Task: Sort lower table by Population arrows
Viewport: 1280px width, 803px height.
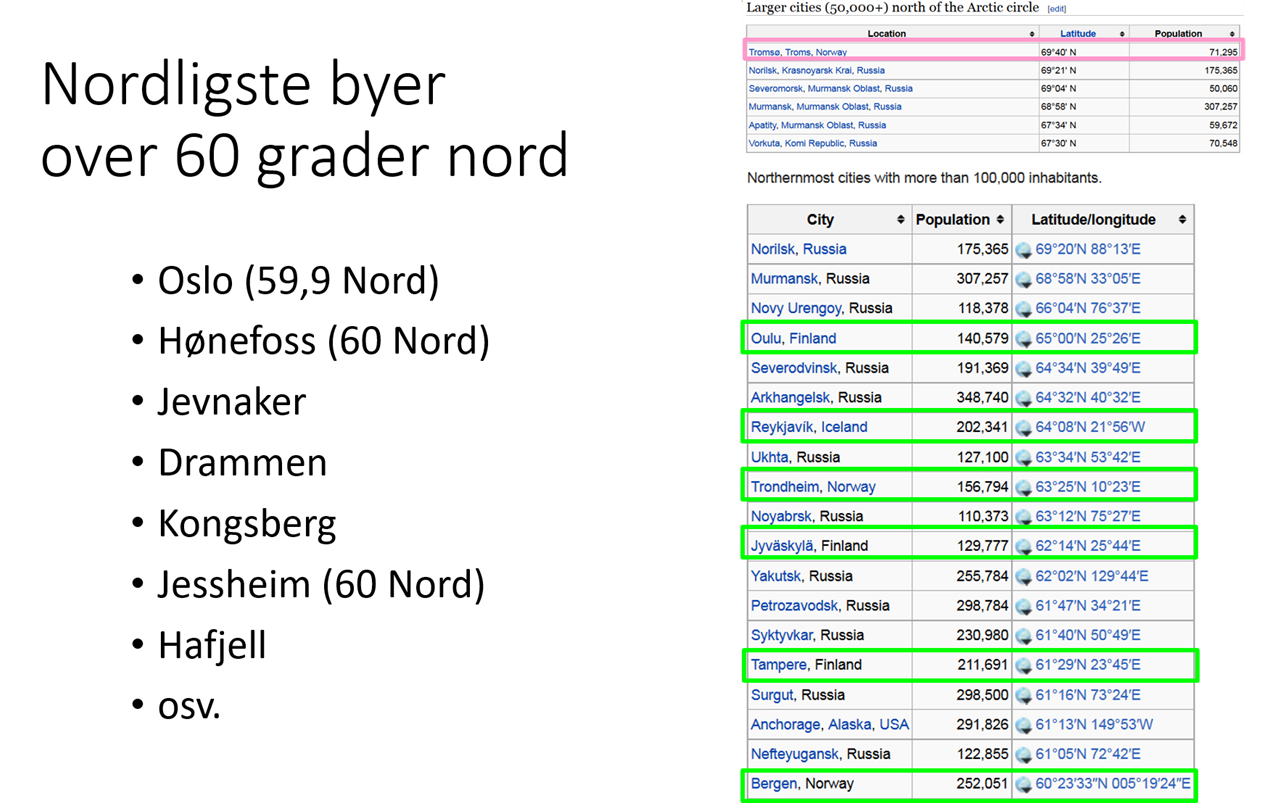Action: pos(1000,220)
